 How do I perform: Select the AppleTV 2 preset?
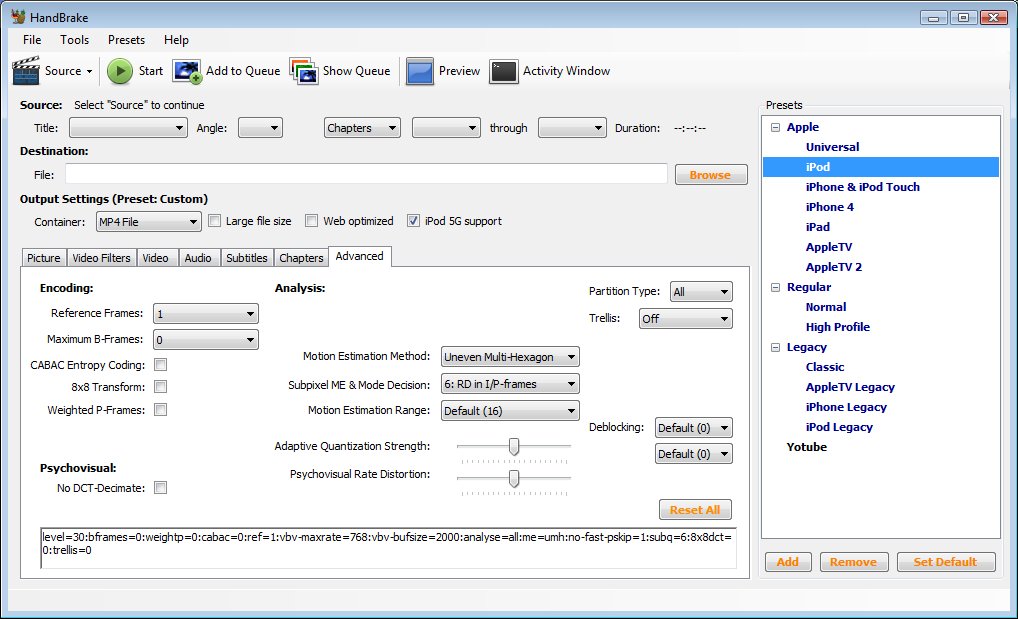tap(834, 267)
